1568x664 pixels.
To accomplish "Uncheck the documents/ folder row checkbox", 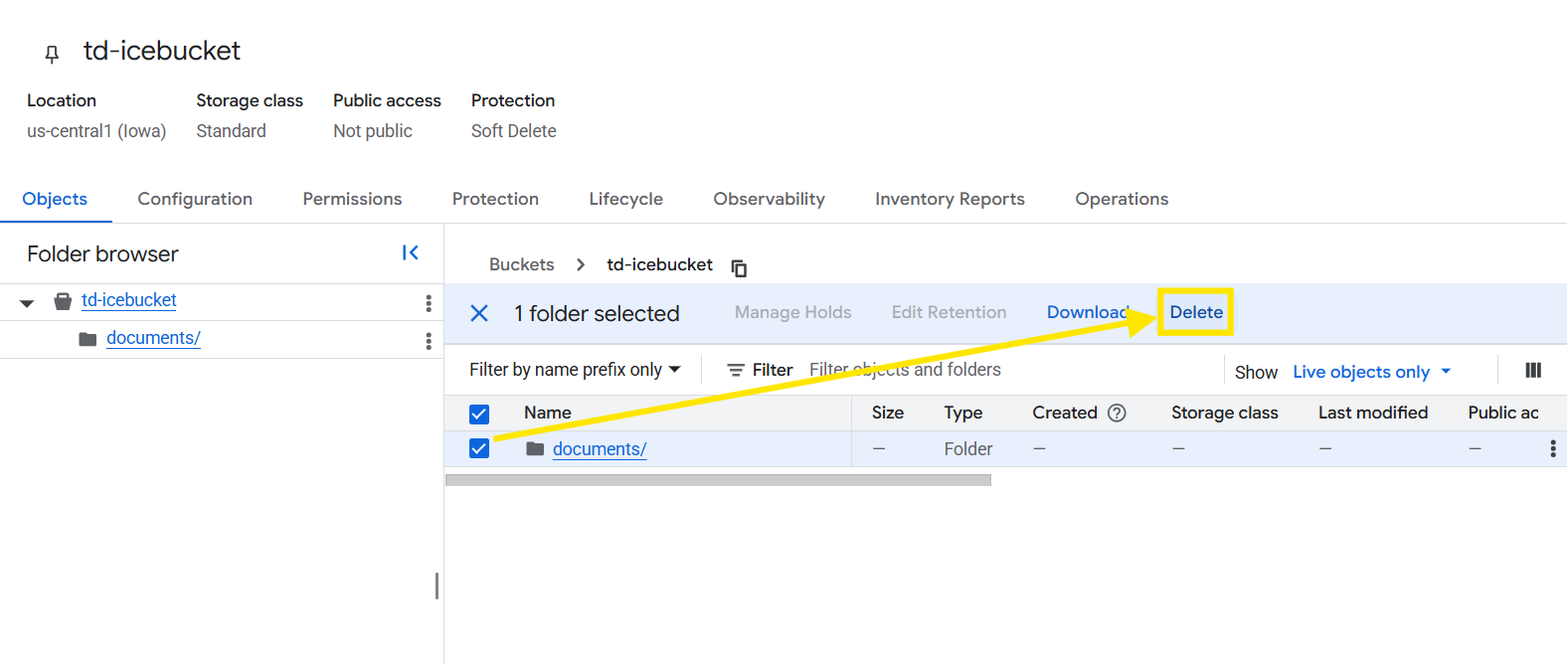I will pos(479,449).
